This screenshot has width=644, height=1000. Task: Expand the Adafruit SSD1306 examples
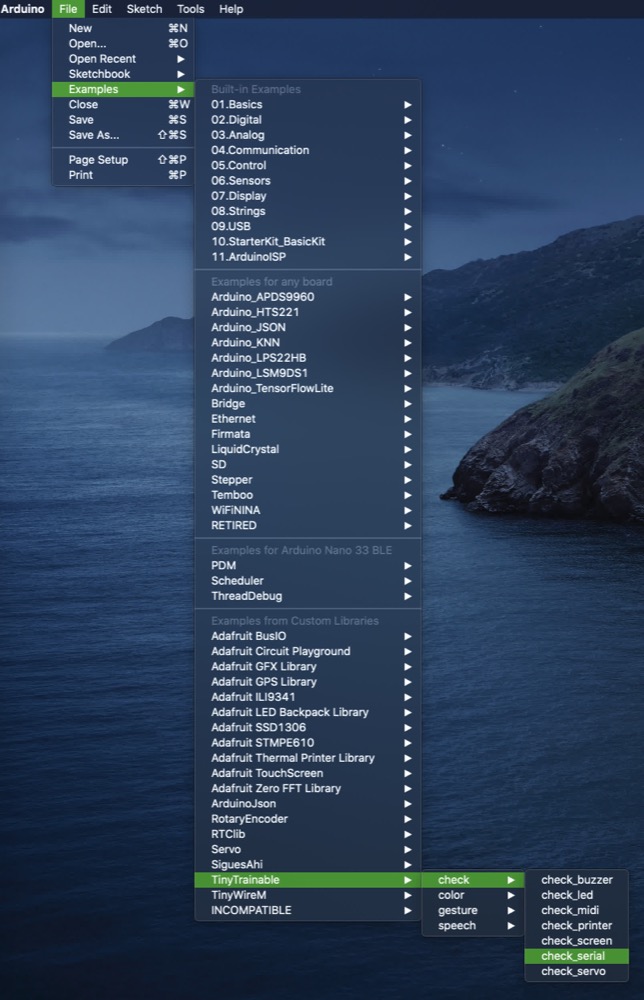pyautogui.click(x=258, y=727)
